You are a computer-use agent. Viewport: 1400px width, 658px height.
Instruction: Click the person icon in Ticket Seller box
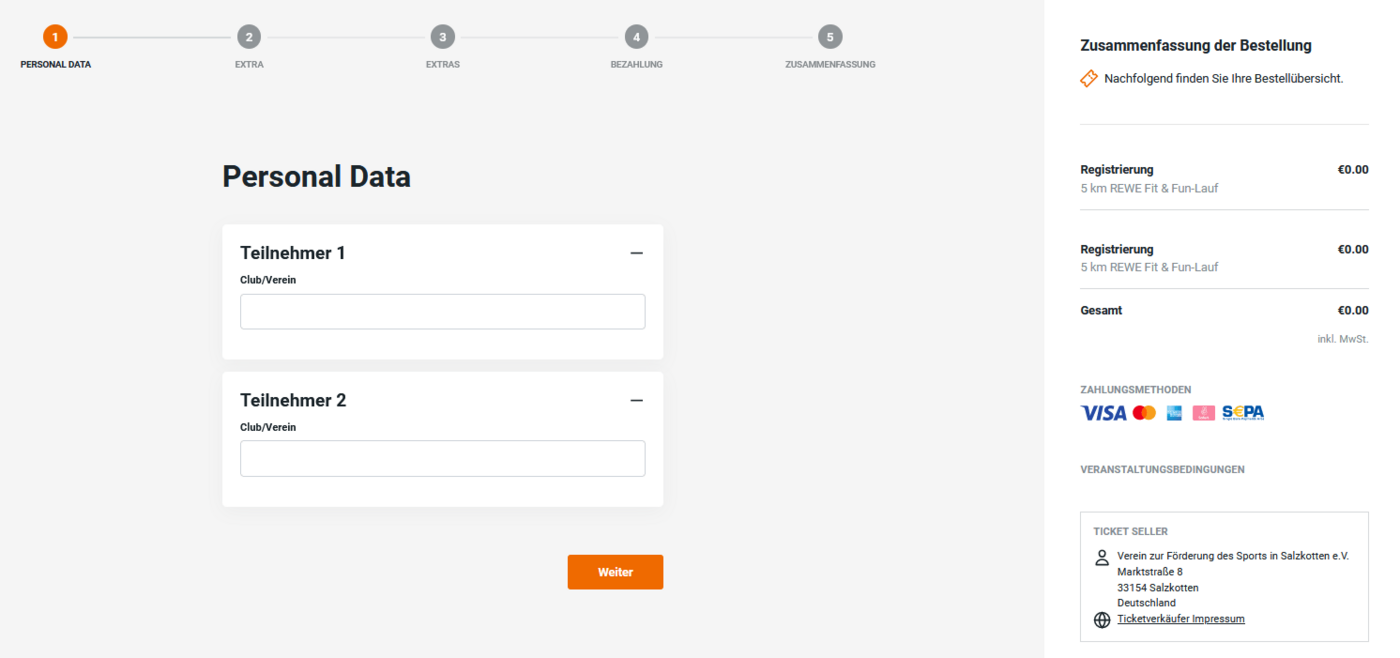click(x=1102, y=557)
